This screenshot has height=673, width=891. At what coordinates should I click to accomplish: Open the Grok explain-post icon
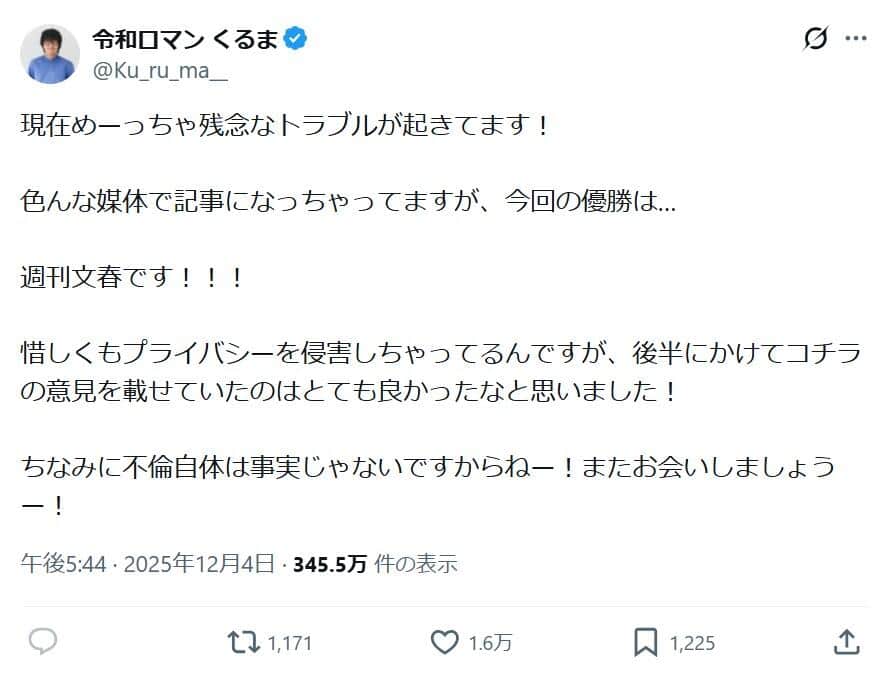815,40
